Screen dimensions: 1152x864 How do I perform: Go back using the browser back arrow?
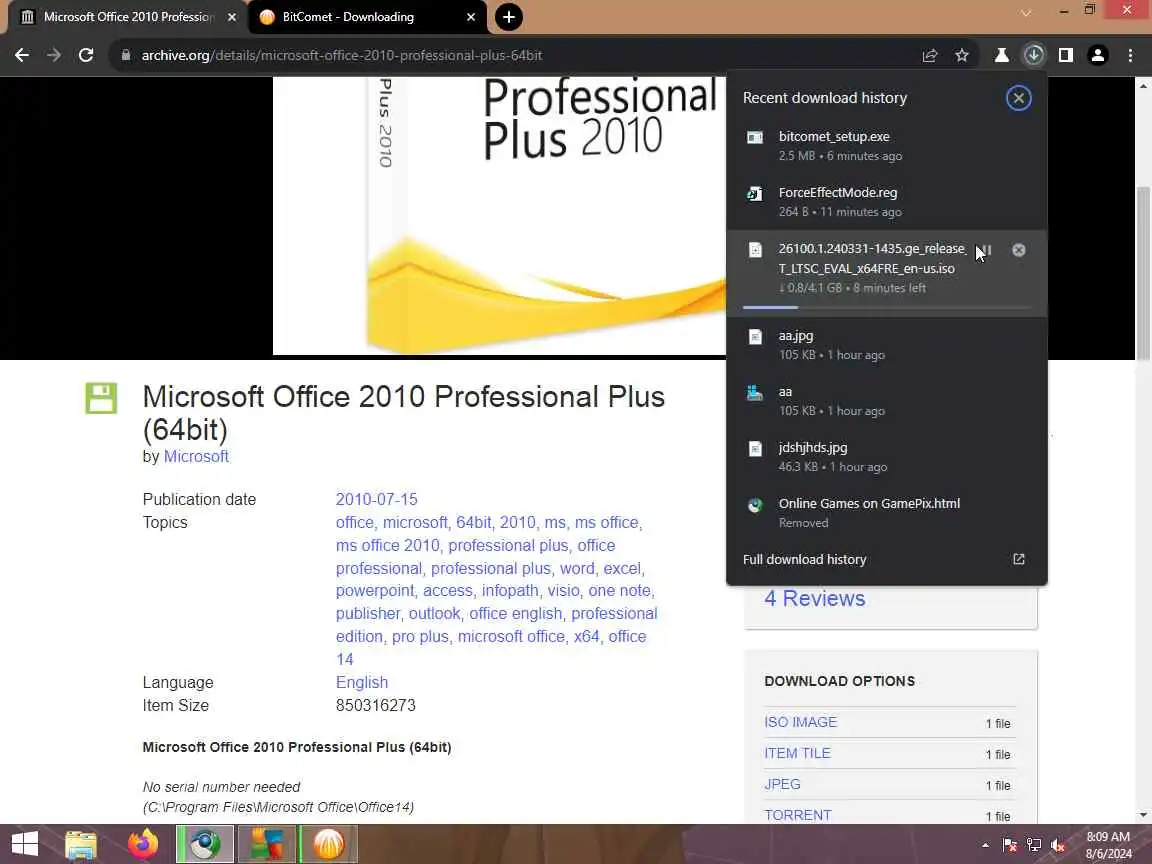[x=22, y=55]
